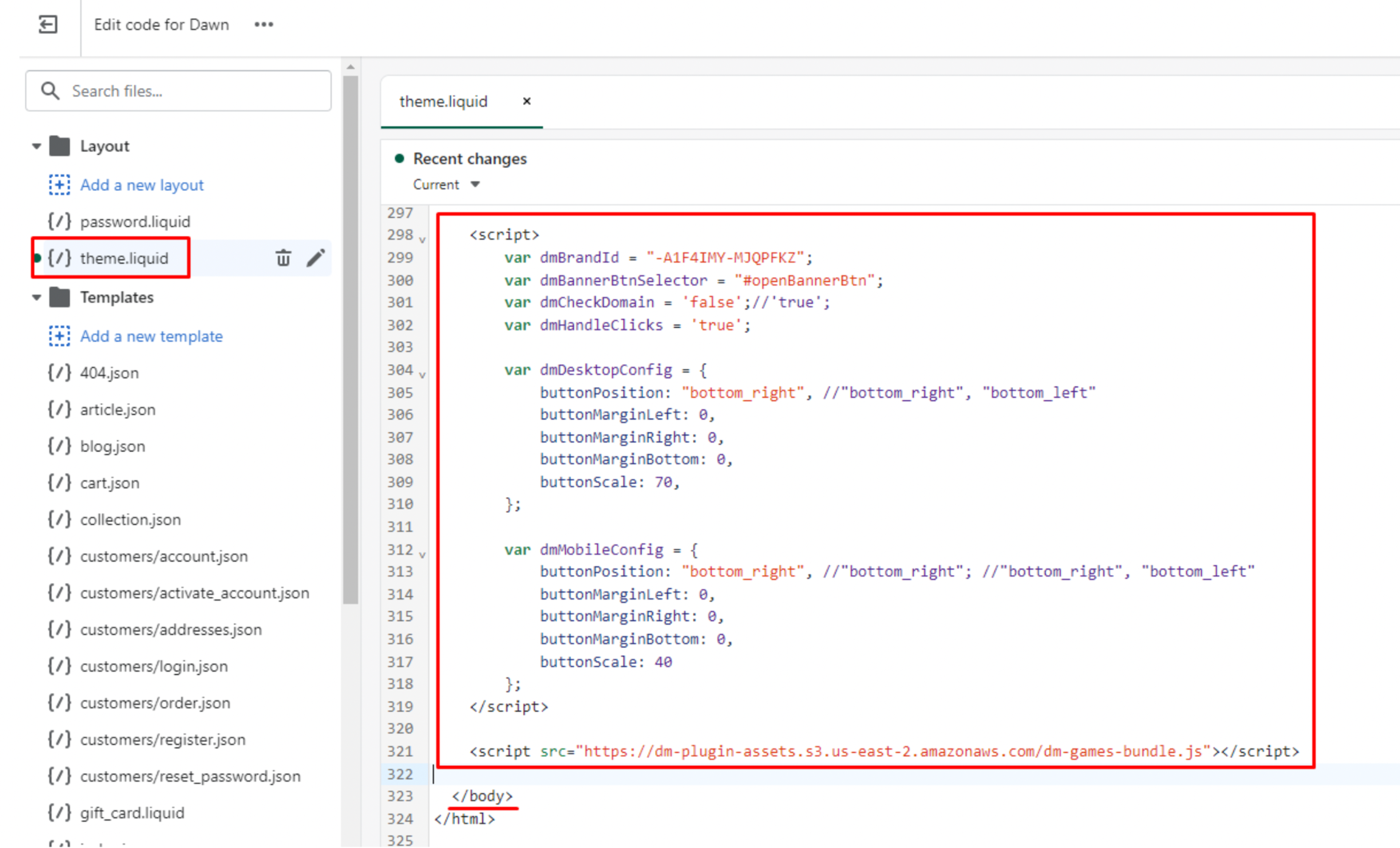Screen dimensions: 1400x848
Task: Click the customers/addresses.json file icon
Action: (60, 630)
